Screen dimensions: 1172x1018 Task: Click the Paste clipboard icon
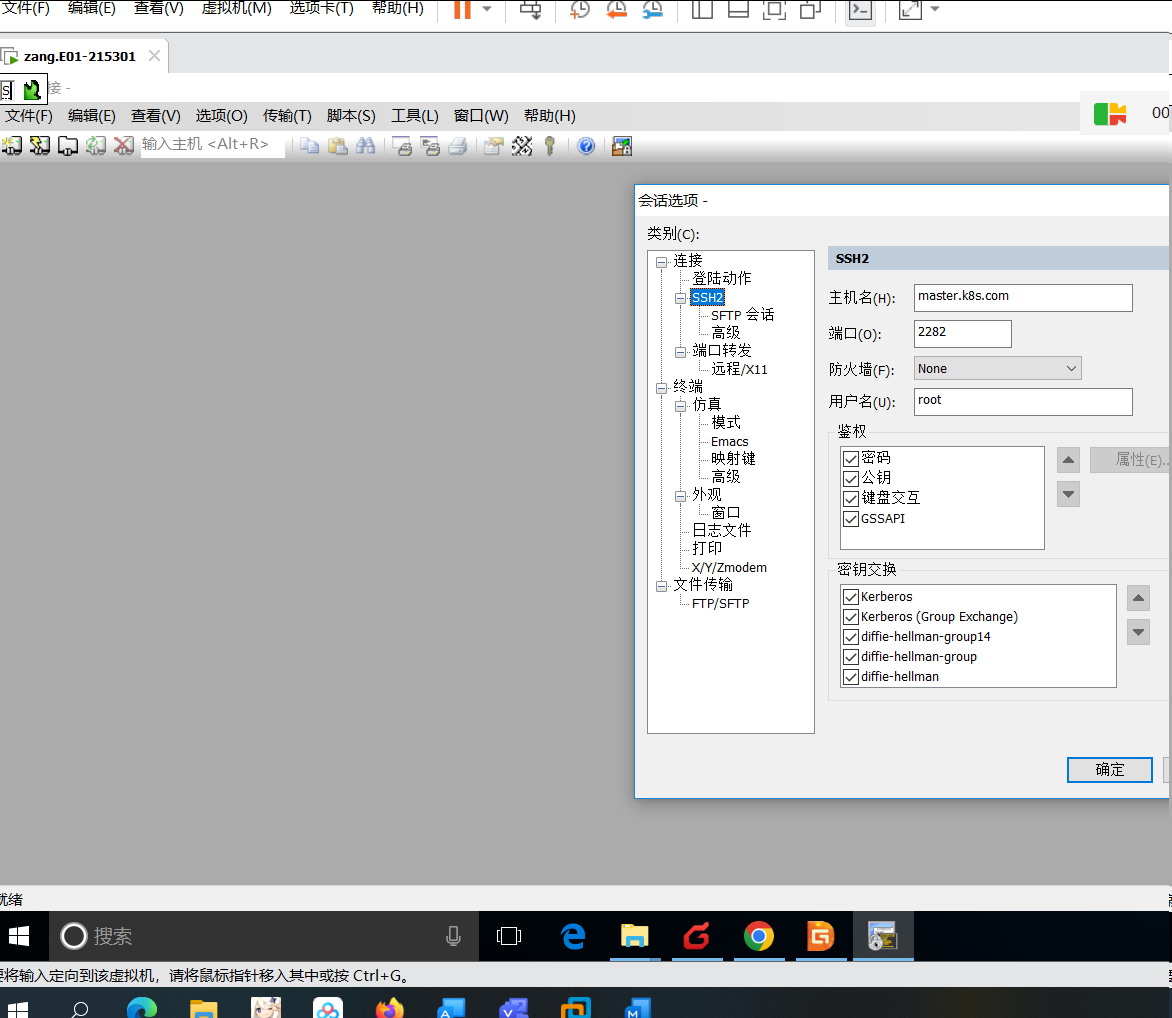338,146
